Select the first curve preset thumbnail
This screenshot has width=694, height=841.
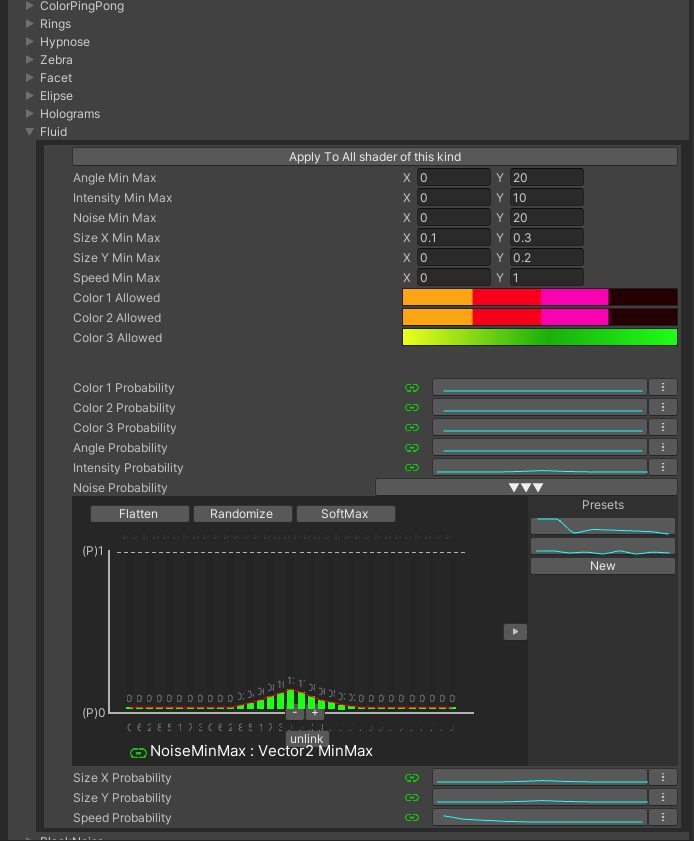point(602,526)
